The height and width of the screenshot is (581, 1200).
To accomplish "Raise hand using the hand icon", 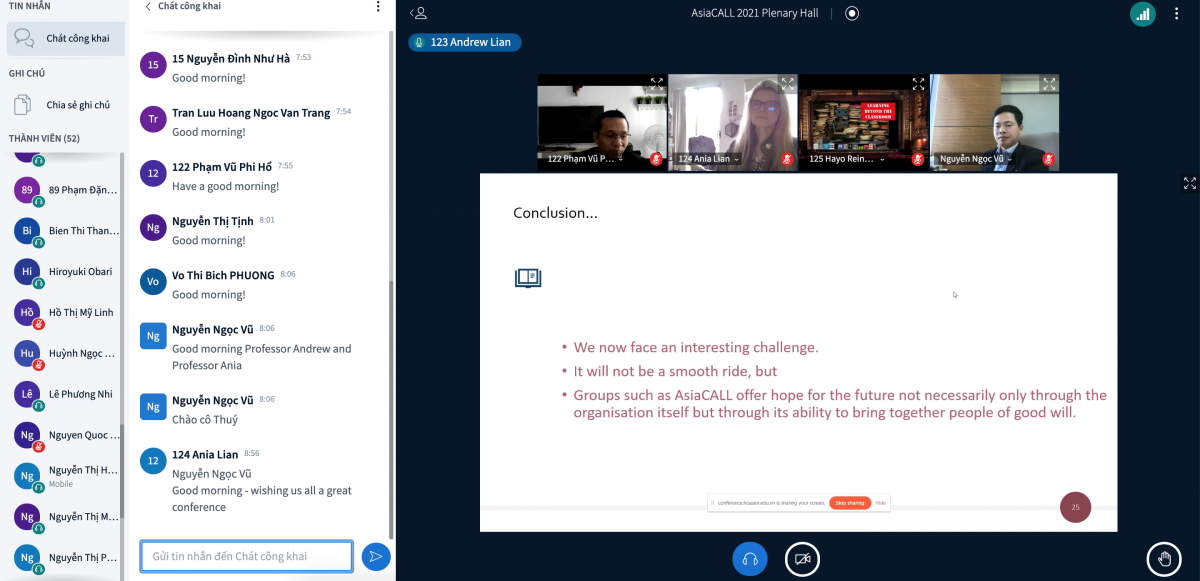I will (x=1162, y=559).
